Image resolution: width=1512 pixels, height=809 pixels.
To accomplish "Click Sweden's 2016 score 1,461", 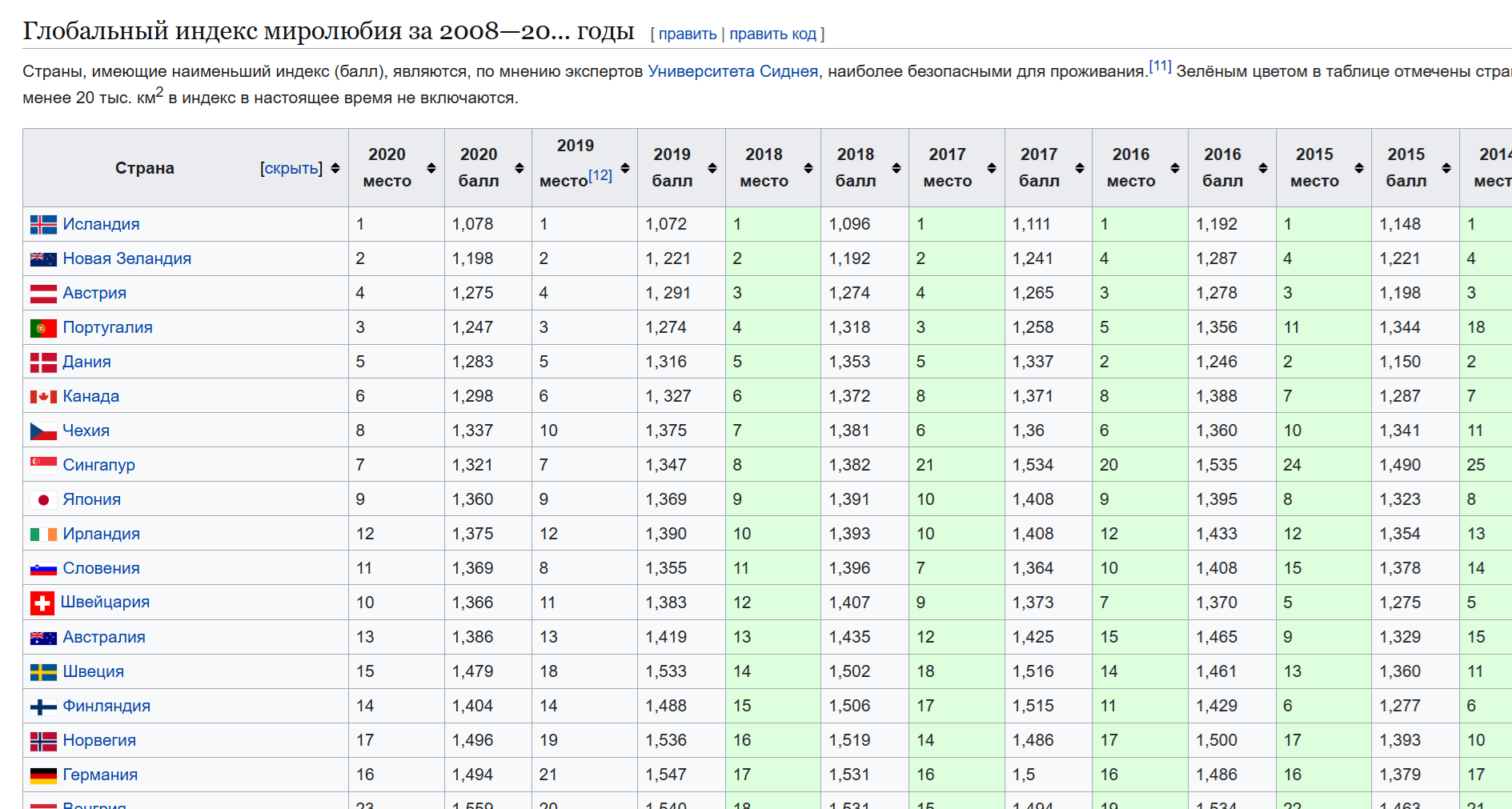I will 1217,671.
